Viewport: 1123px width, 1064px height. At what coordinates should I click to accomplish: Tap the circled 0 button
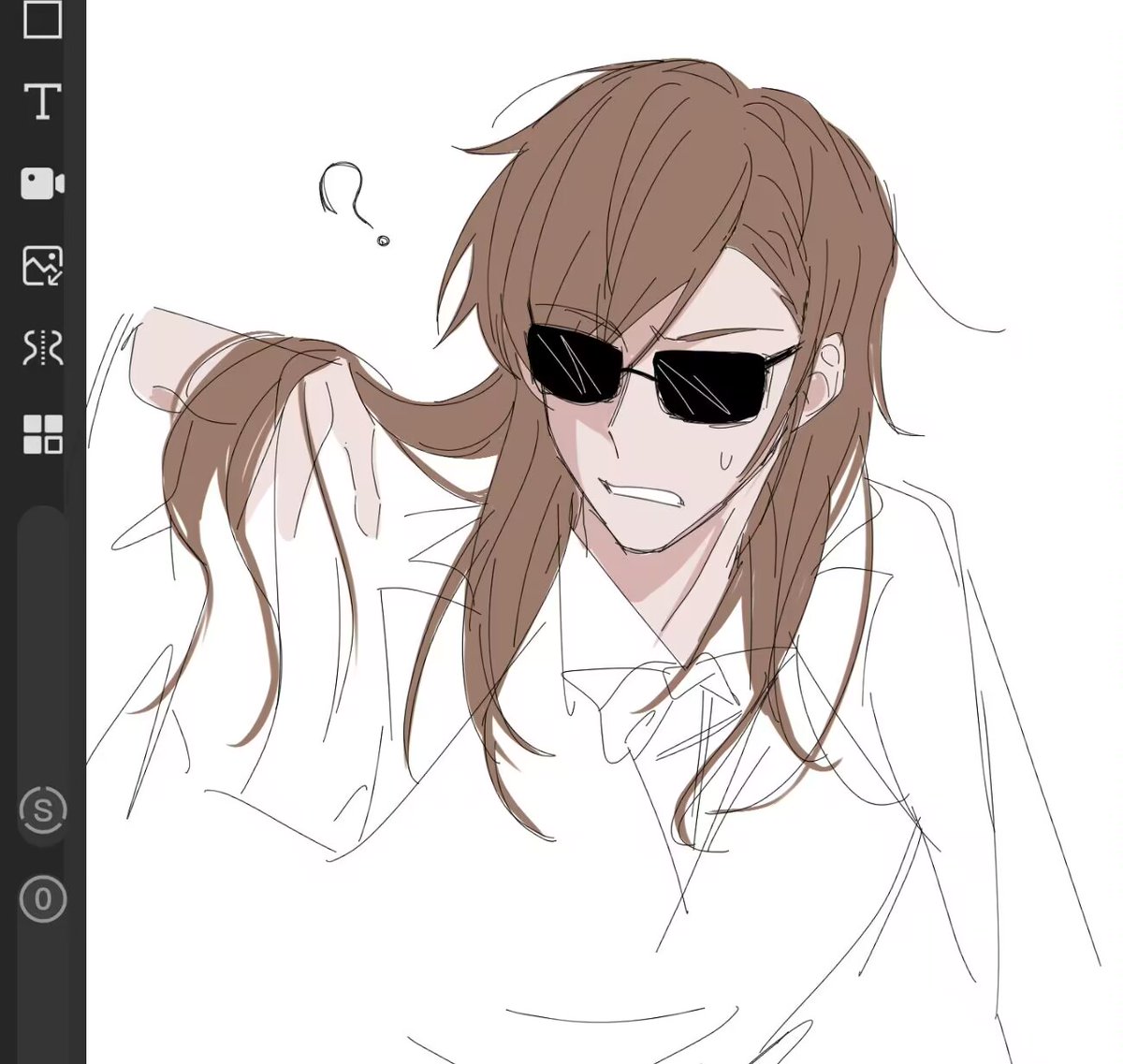pos(43,899)
